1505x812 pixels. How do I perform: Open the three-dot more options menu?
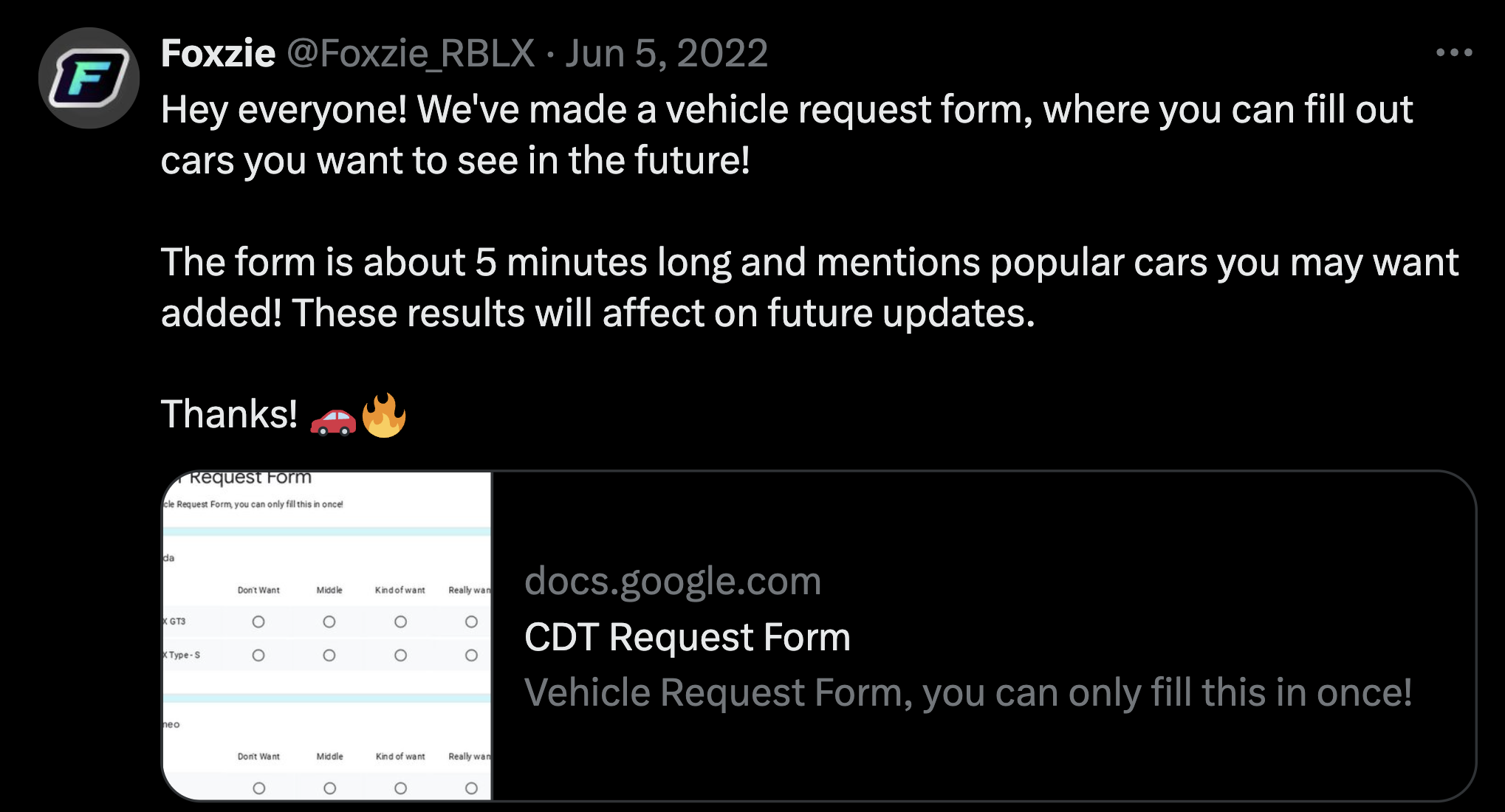[x=1454, y=52]
